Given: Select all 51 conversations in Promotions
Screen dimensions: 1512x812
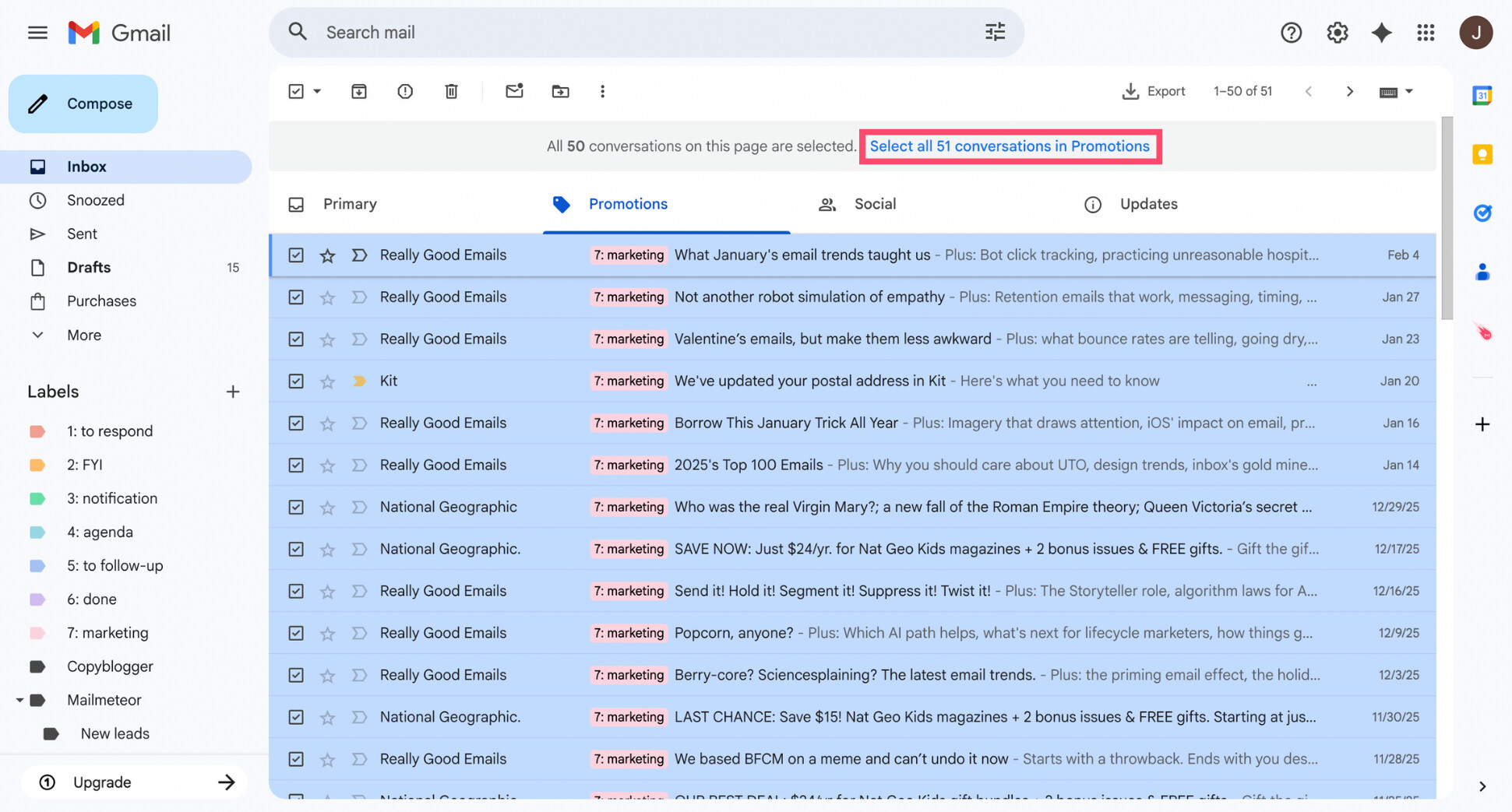Looking at the screenshot, I should click(1010, 146).
